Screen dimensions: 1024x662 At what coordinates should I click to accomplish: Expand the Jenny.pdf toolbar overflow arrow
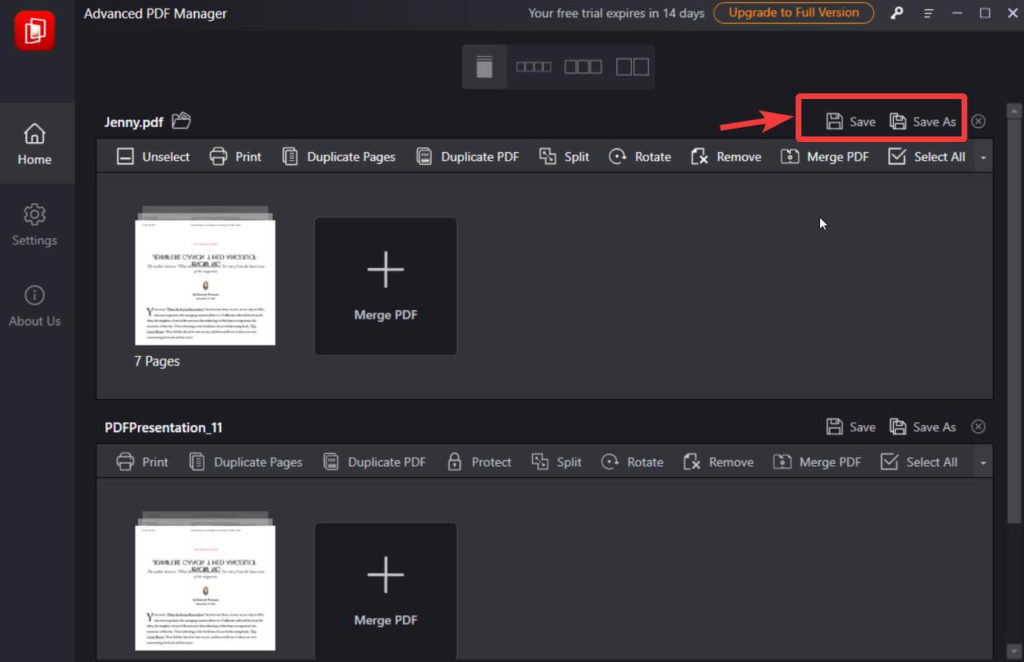(x=983, y=157)
